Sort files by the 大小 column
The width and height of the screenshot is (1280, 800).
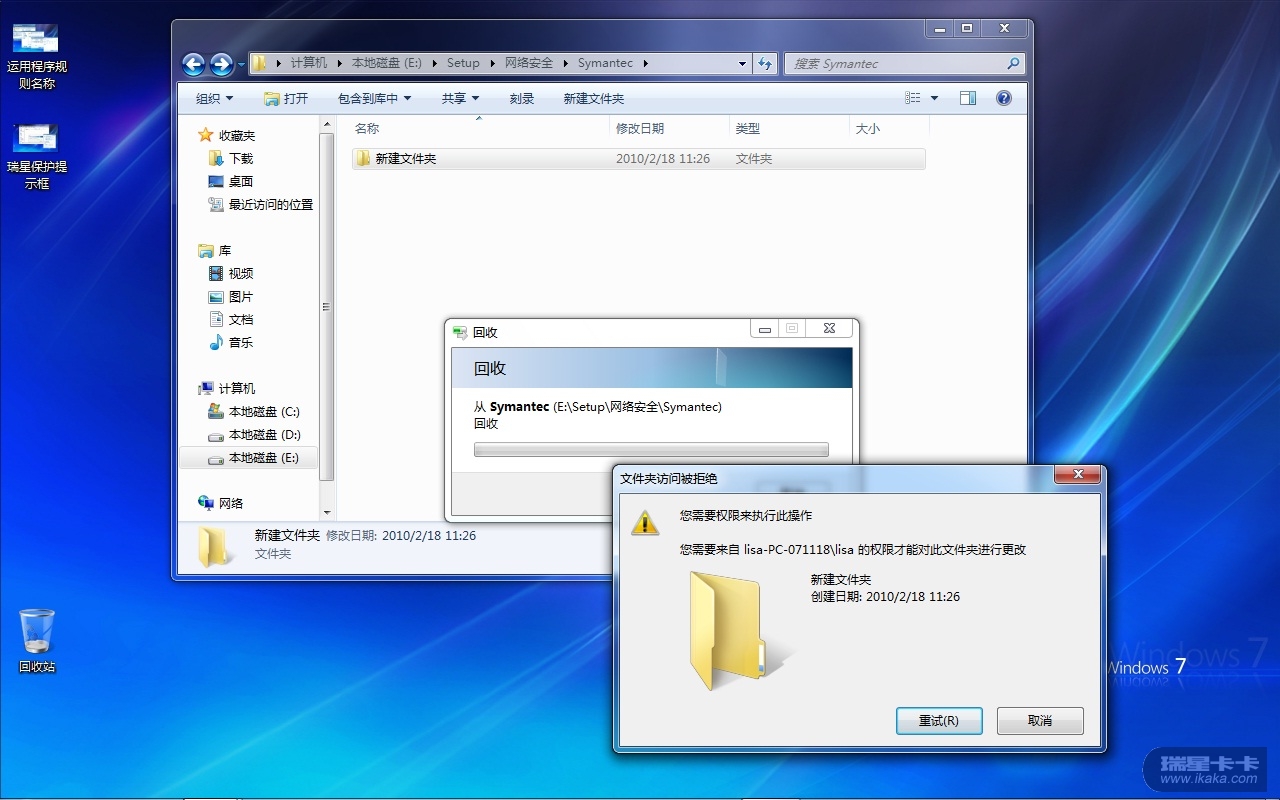click(x=889, y=128)
